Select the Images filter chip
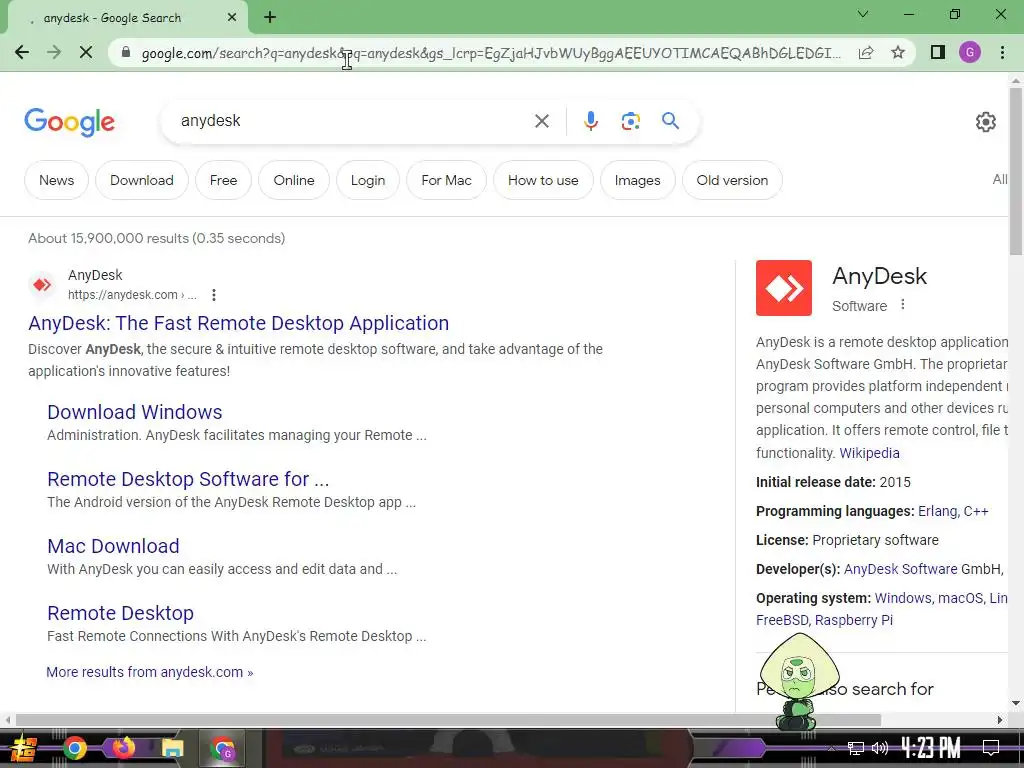The image size is (1024, 768). point(637,180)
